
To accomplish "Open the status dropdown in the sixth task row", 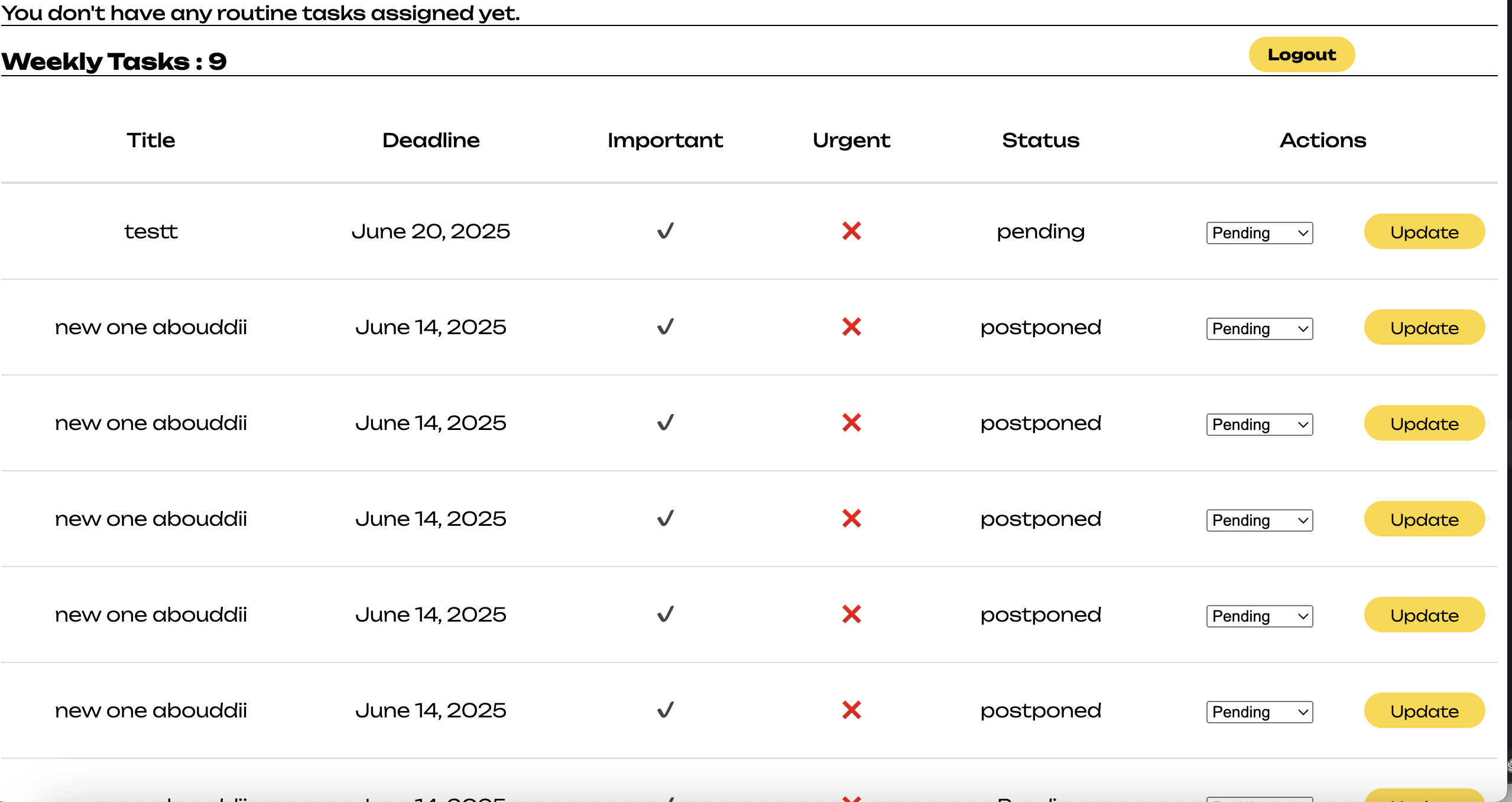I will (x=1259, y=712).
